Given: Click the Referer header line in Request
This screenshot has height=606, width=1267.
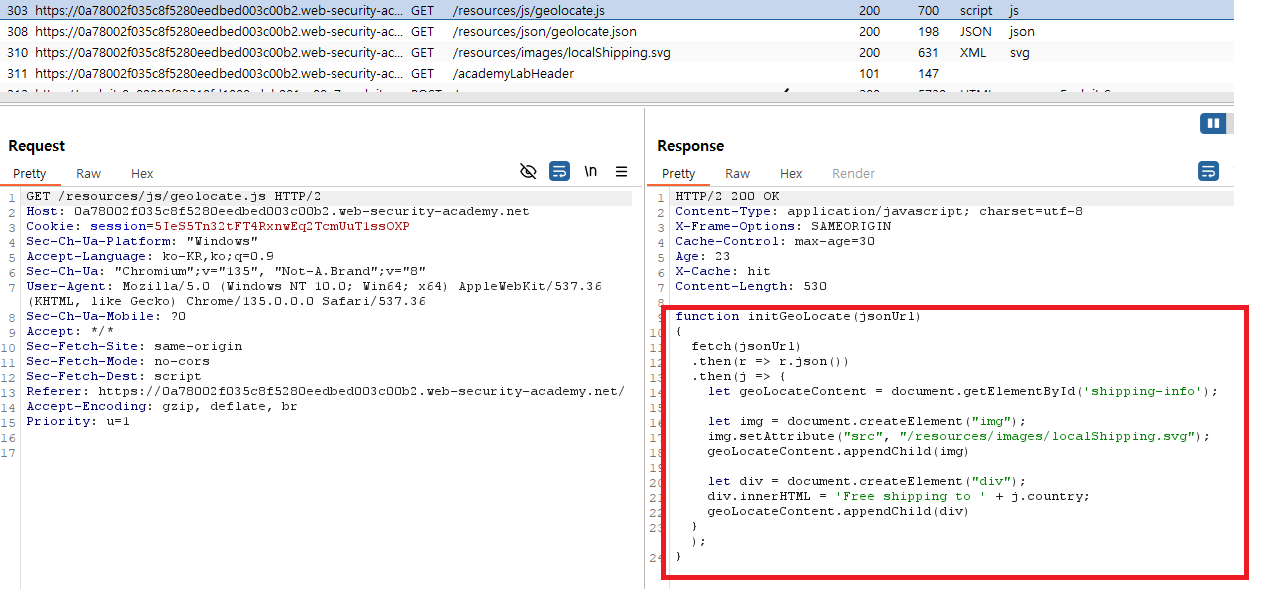Looking at the screenshot, I should pos(325,391).
